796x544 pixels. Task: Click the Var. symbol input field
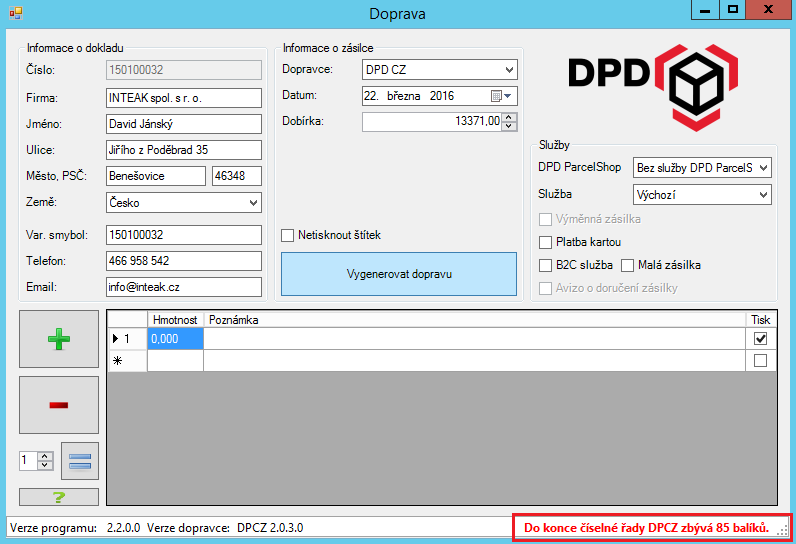click(x=184, y=235)
